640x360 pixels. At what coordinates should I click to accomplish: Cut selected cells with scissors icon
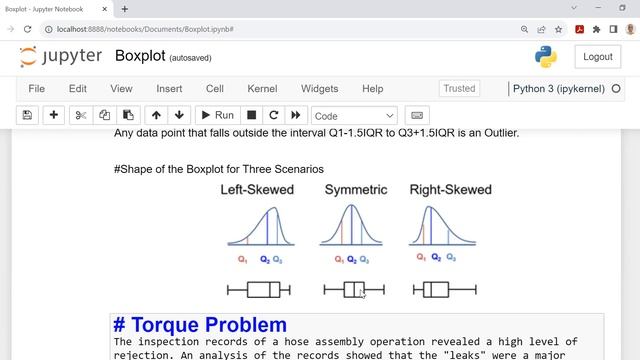pos(81,116)
